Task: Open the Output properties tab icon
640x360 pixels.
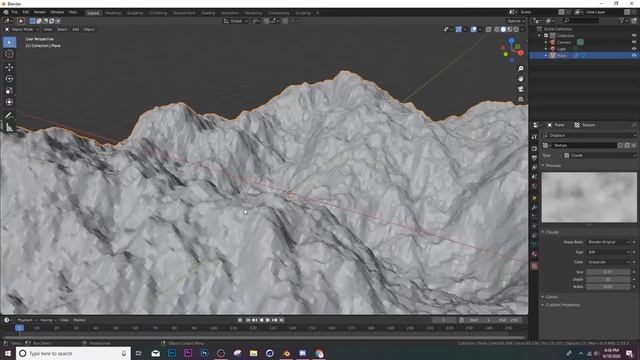Action: (534, 158)
